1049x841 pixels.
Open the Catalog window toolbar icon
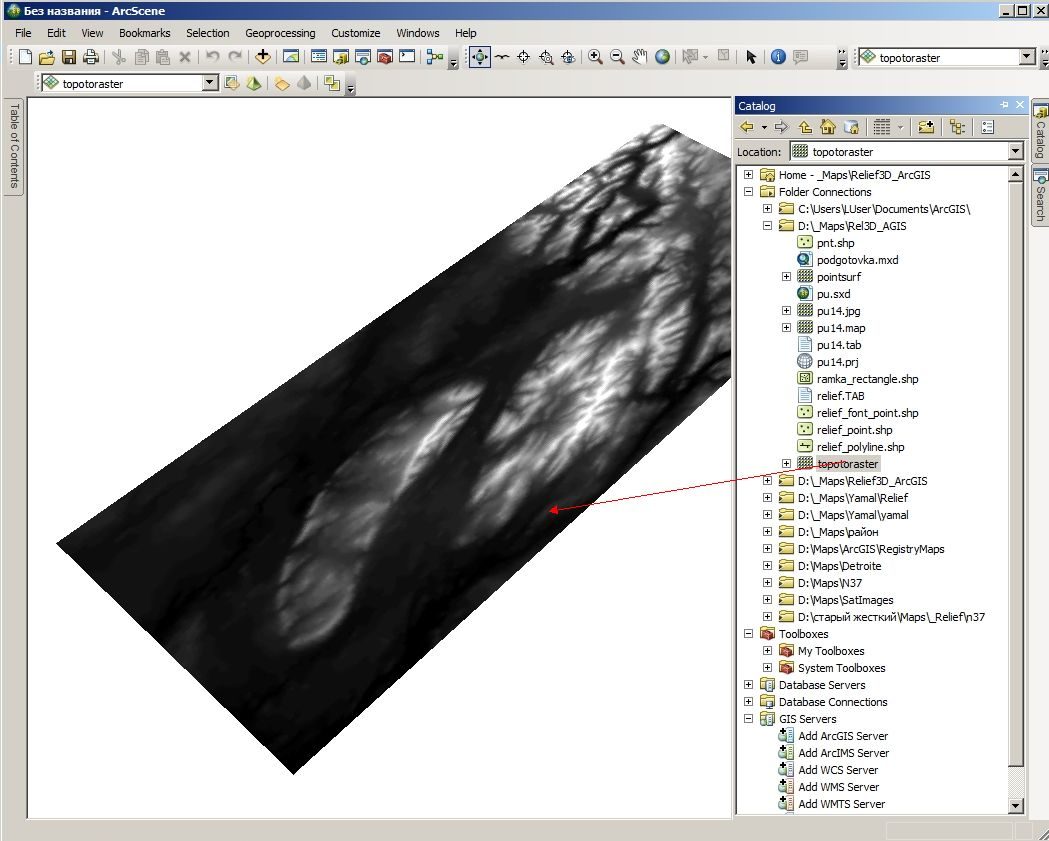pyautogui.click(x=341, y=57)
